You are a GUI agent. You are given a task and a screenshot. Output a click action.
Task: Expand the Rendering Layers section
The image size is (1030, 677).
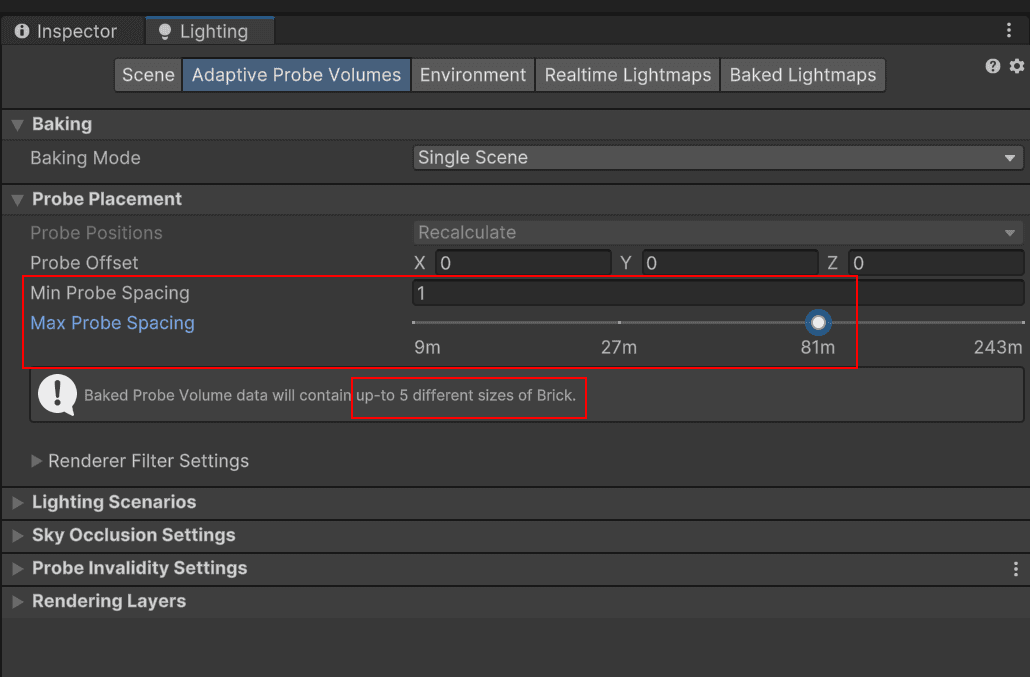point(16,601)
